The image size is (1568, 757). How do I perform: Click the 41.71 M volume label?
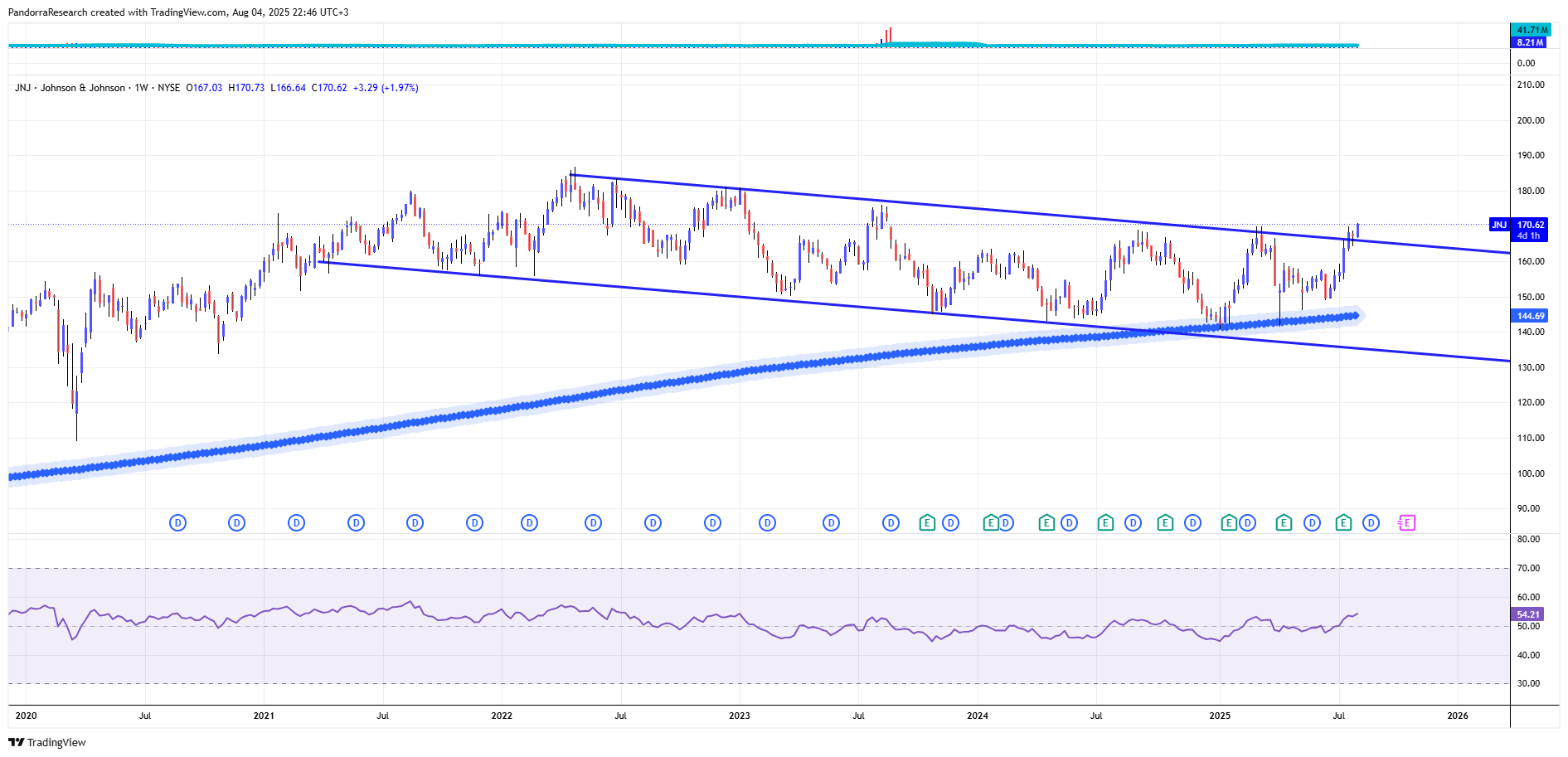(1530, 30)
